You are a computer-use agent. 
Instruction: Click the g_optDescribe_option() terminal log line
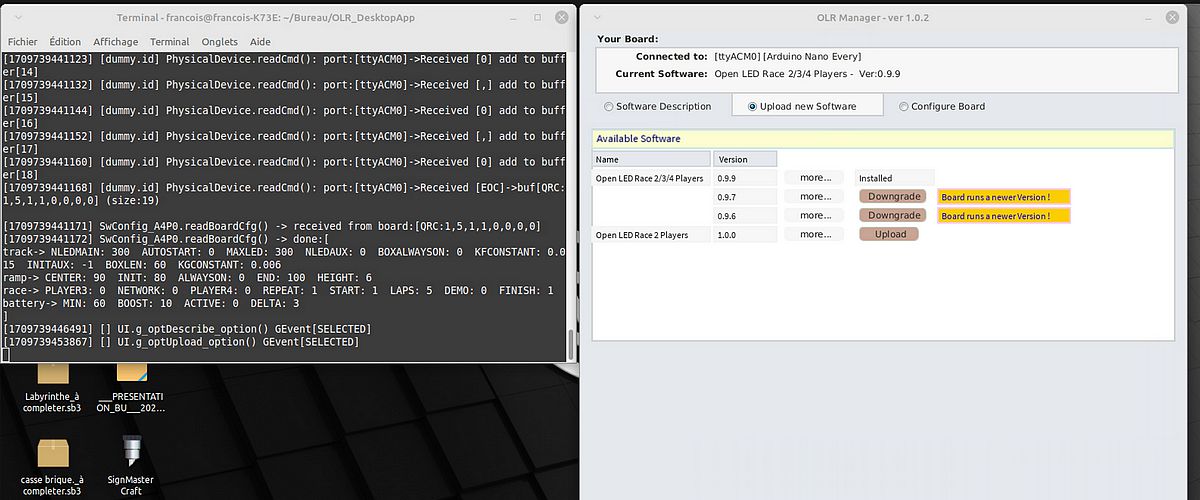pos(188,329)
